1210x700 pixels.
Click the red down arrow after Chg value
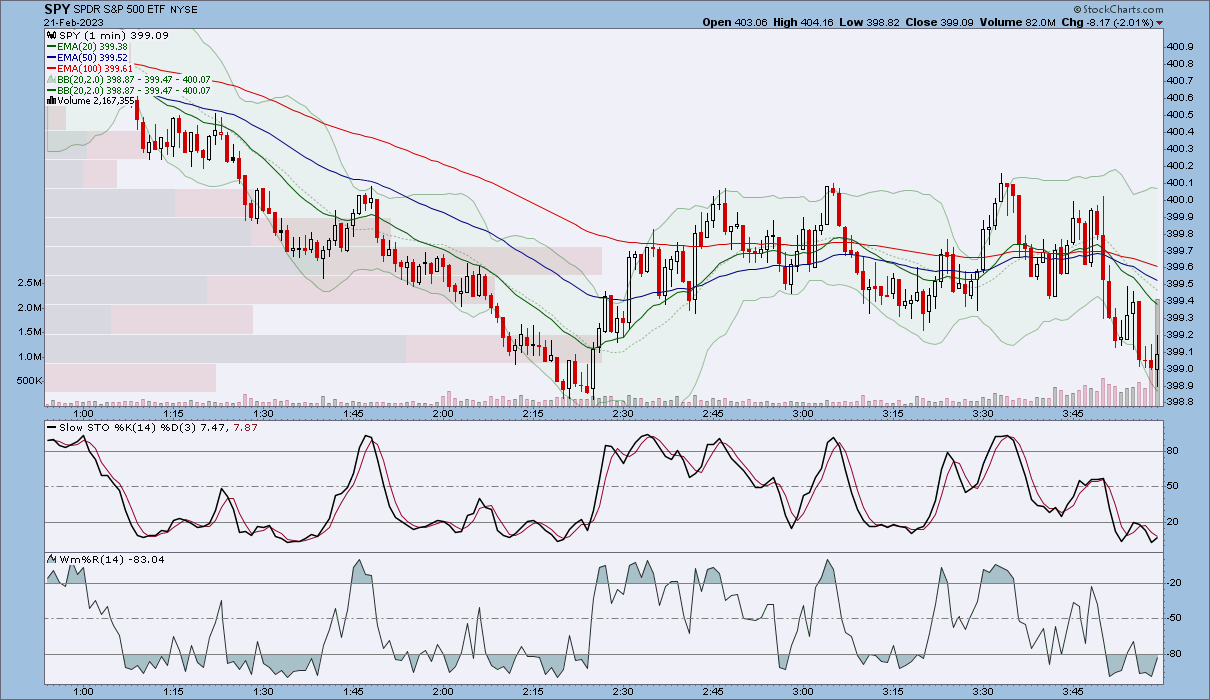(1160, 22)
